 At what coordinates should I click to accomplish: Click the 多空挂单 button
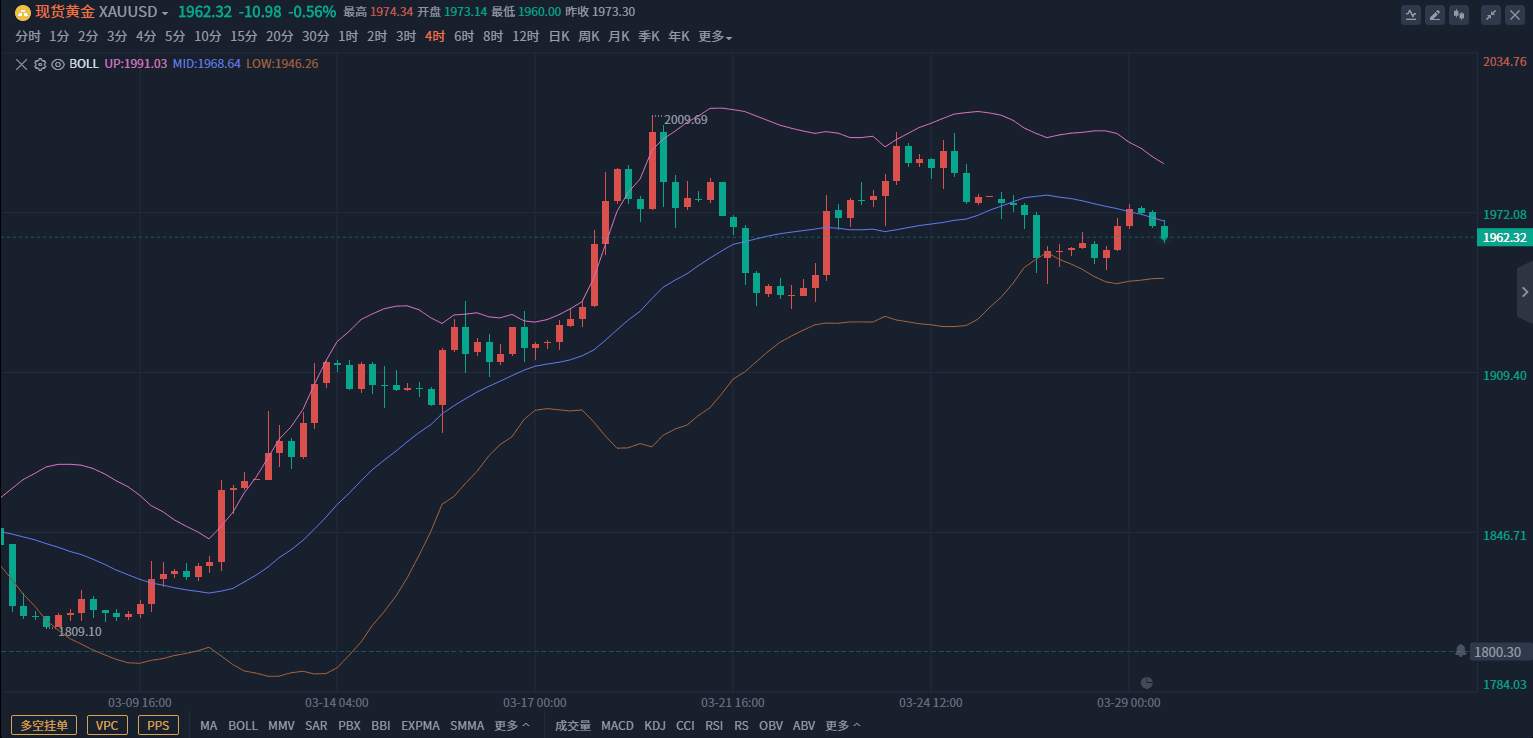pyautogui.click(x=45, y=725)
